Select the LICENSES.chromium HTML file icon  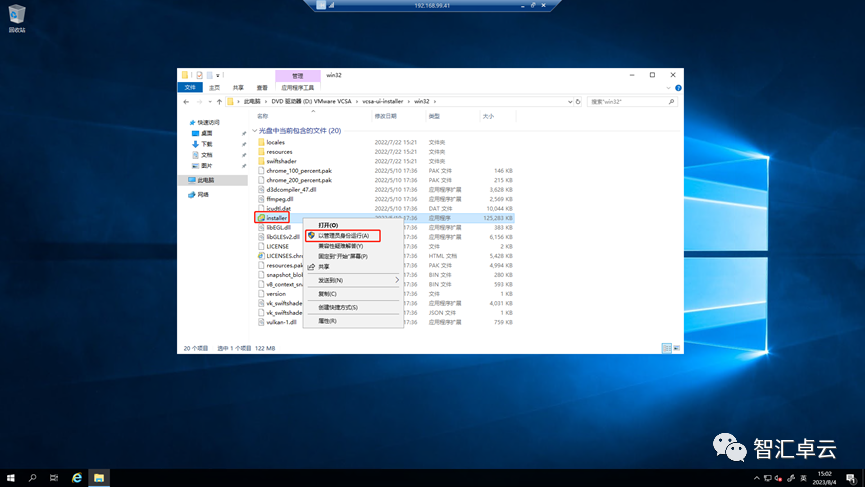point(261,256)
